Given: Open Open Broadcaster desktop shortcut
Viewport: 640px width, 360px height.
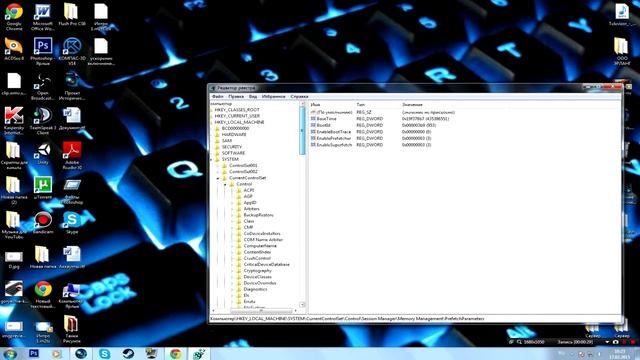Looking at the screenshot, I should pos(42,87).
